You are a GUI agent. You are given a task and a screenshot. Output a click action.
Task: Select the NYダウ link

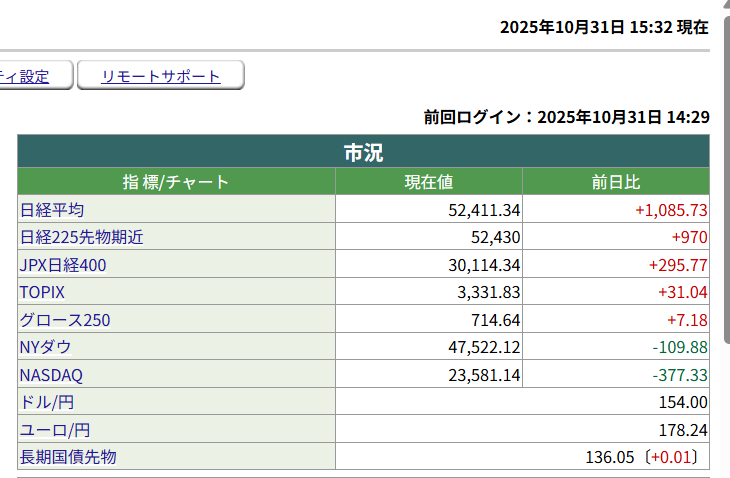(46, 347)
